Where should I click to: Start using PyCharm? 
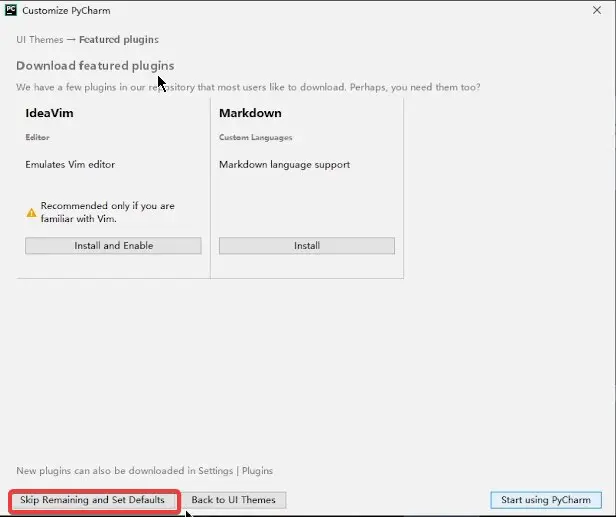tap(546, 500)
